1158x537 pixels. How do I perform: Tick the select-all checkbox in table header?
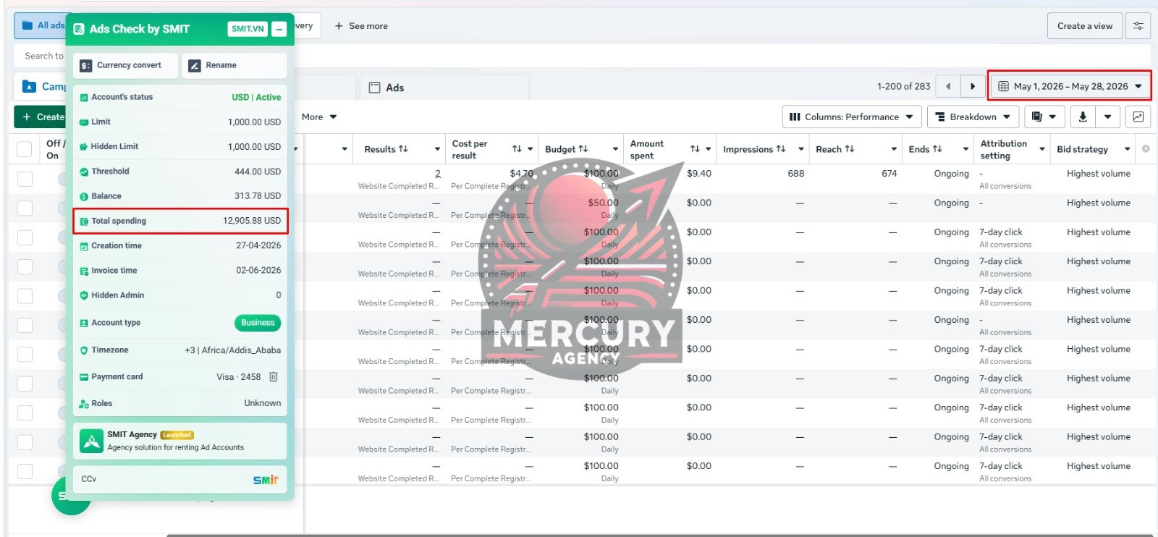click(24, 149)
